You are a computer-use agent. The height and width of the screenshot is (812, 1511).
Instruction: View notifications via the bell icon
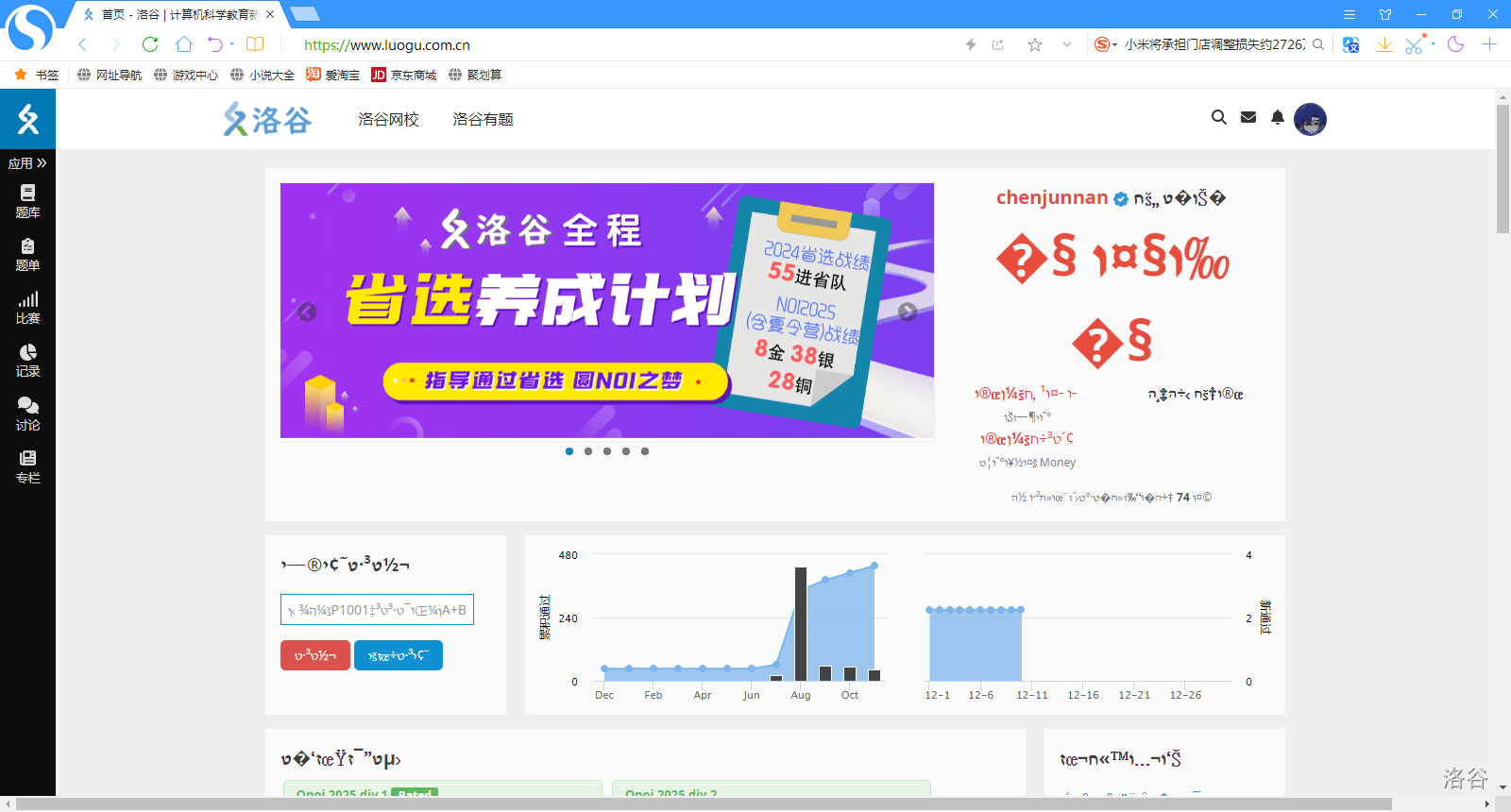1277,118
